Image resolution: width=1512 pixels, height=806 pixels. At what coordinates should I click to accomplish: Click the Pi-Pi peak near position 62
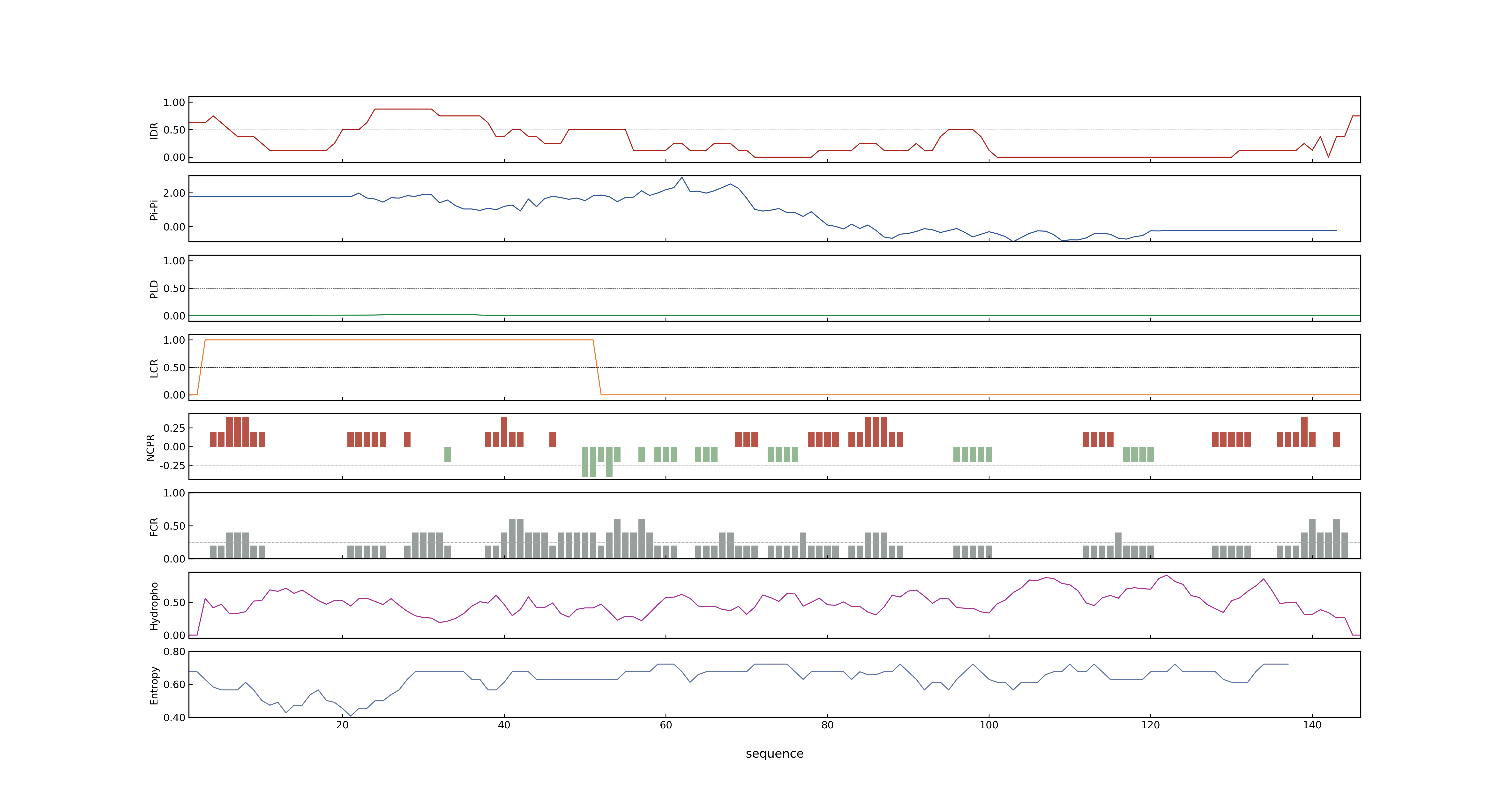click(x=681, y=178)
